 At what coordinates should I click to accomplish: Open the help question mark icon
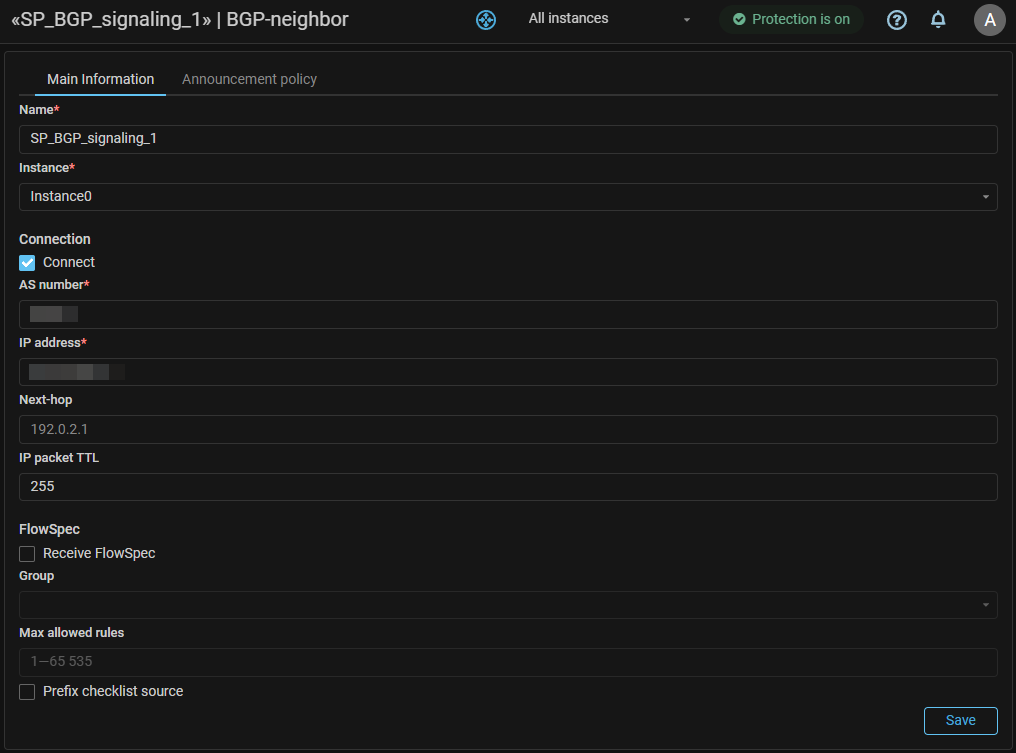tap(897, 20)
